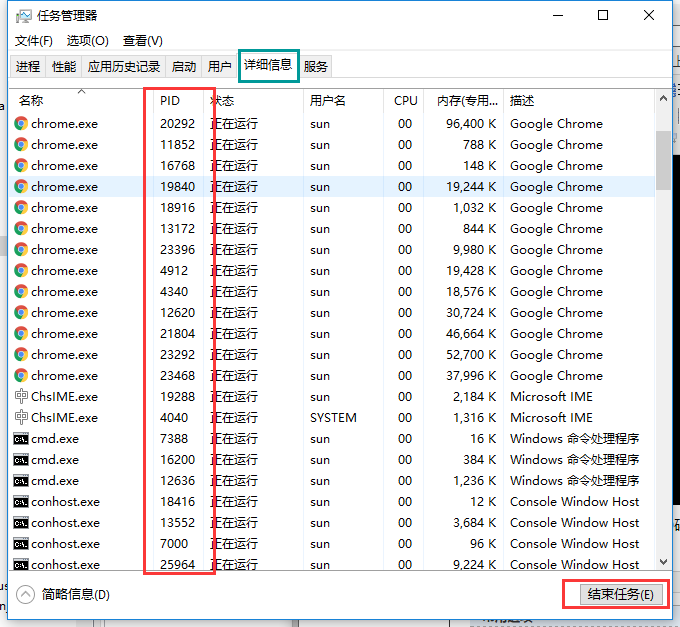680x627 pixels.
Task: Click conhost icon in PID 7000 row
Action: [21, 544]
